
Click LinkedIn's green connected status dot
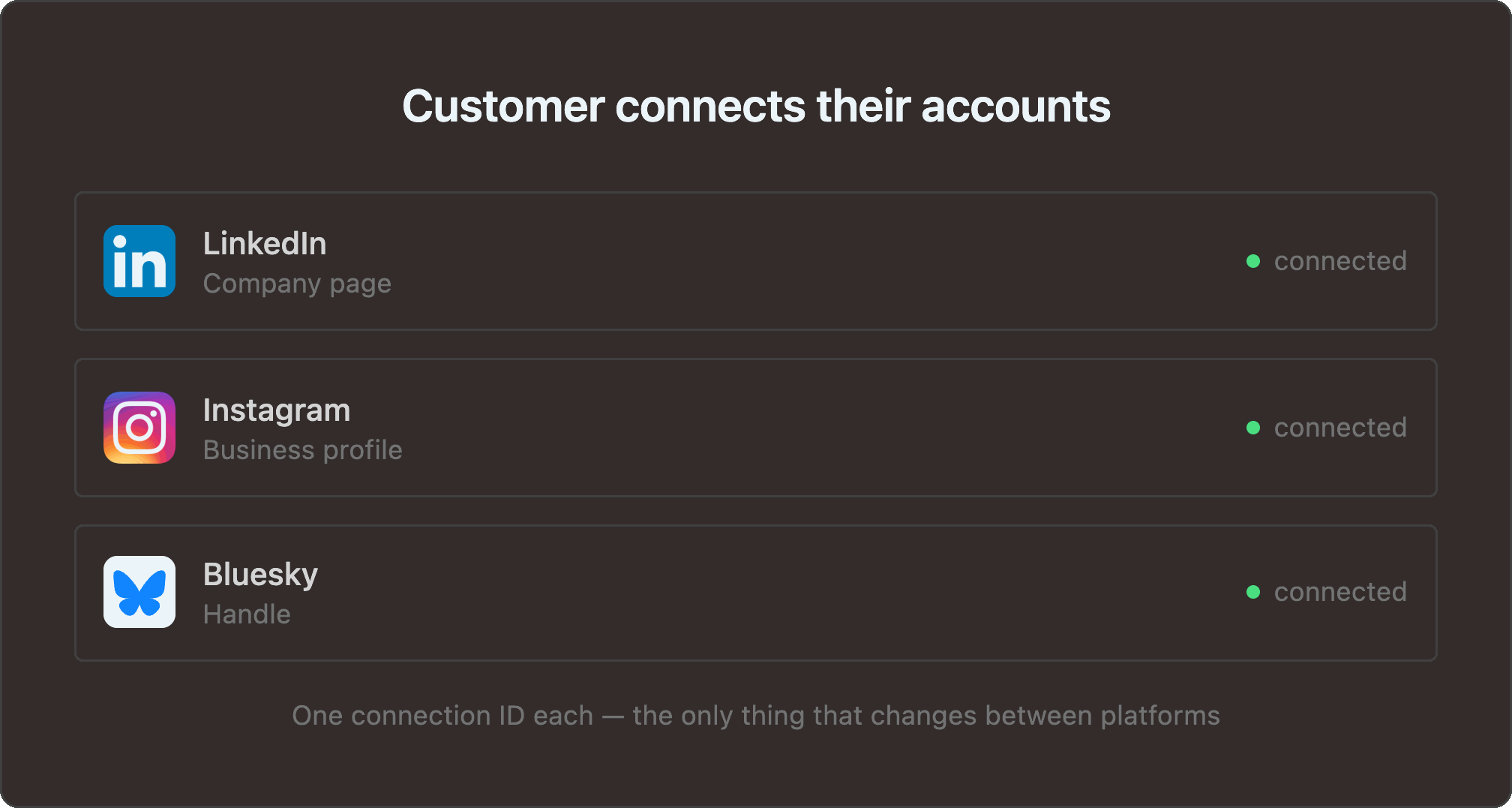1252,261
